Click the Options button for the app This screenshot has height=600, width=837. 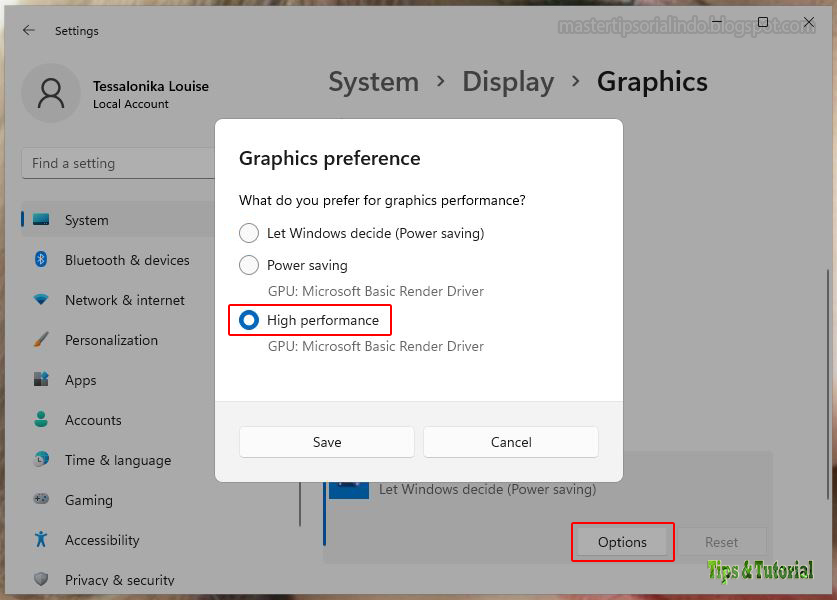(622, 542)
